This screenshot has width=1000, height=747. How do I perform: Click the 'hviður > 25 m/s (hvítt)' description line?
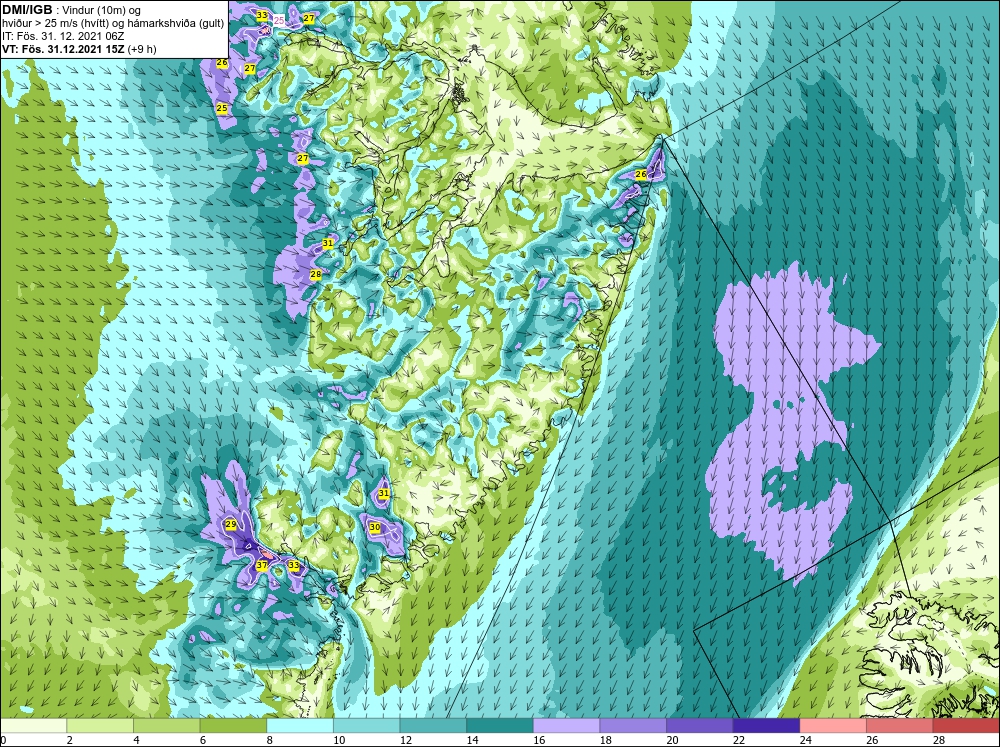[113, 23]
